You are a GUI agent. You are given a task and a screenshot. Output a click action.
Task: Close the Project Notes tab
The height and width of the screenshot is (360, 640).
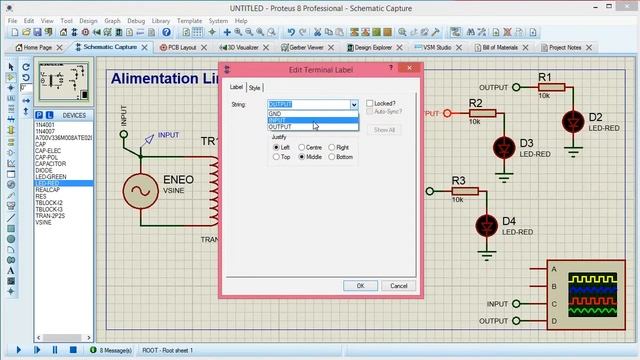[589, 47]
